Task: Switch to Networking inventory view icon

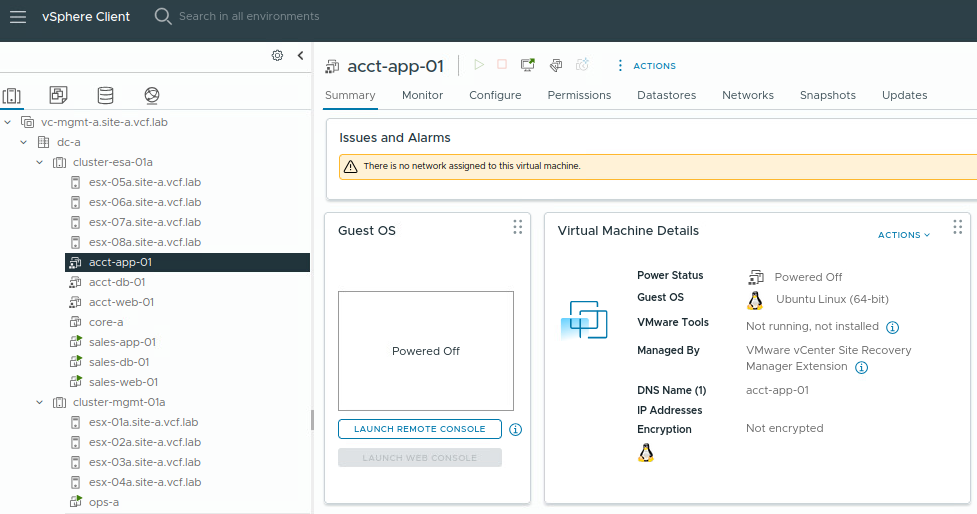Action: (x=151, y=95)
